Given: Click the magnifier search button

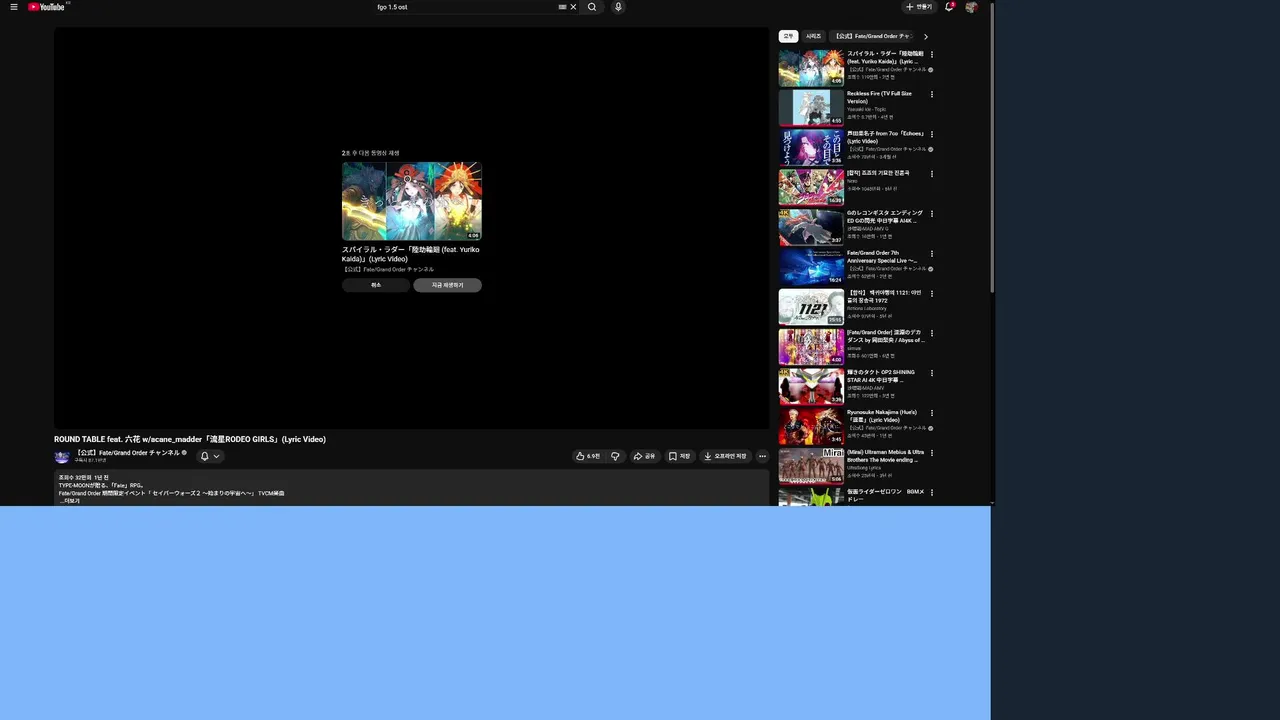Looking at the screenshot, I should (x=592, y=7).
